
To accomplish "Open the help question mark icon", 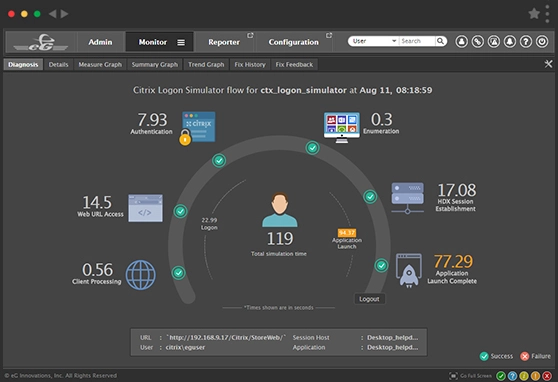I will click(526, 42).
